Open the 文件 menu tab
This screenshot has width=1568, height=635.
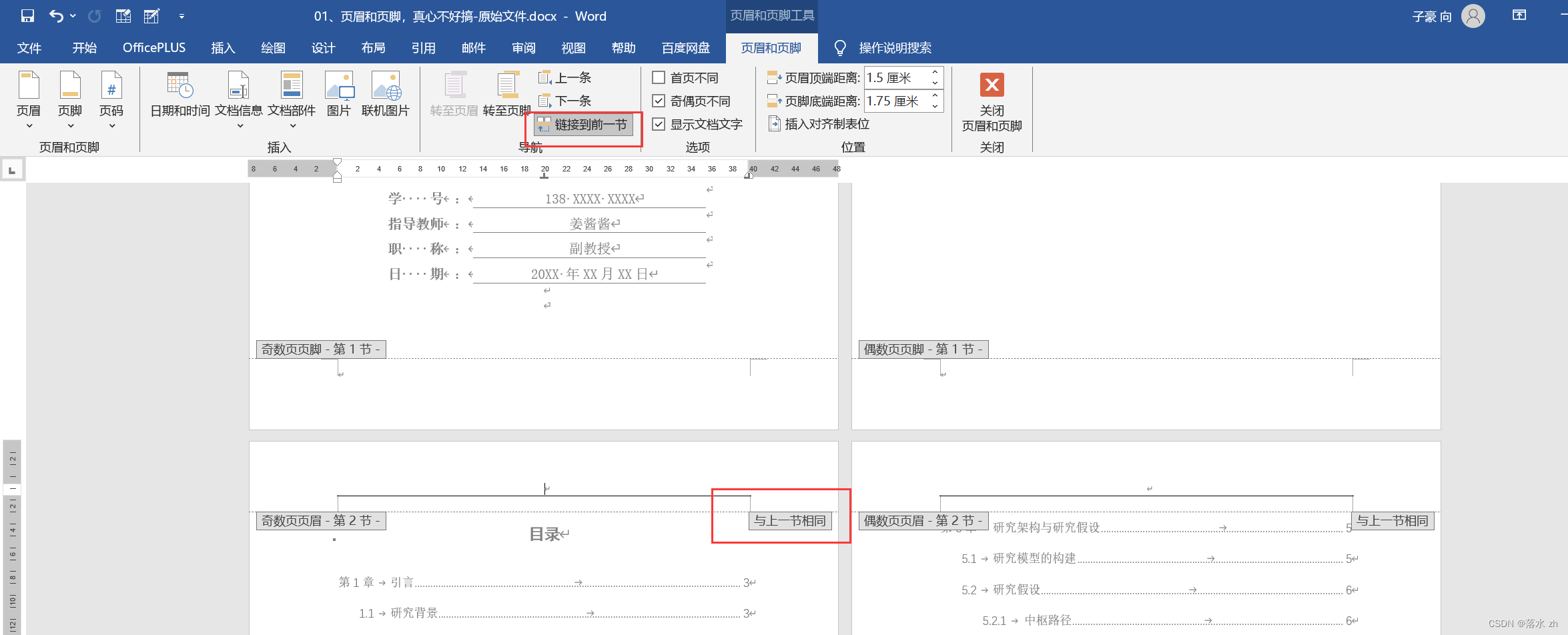coord(29,48)
